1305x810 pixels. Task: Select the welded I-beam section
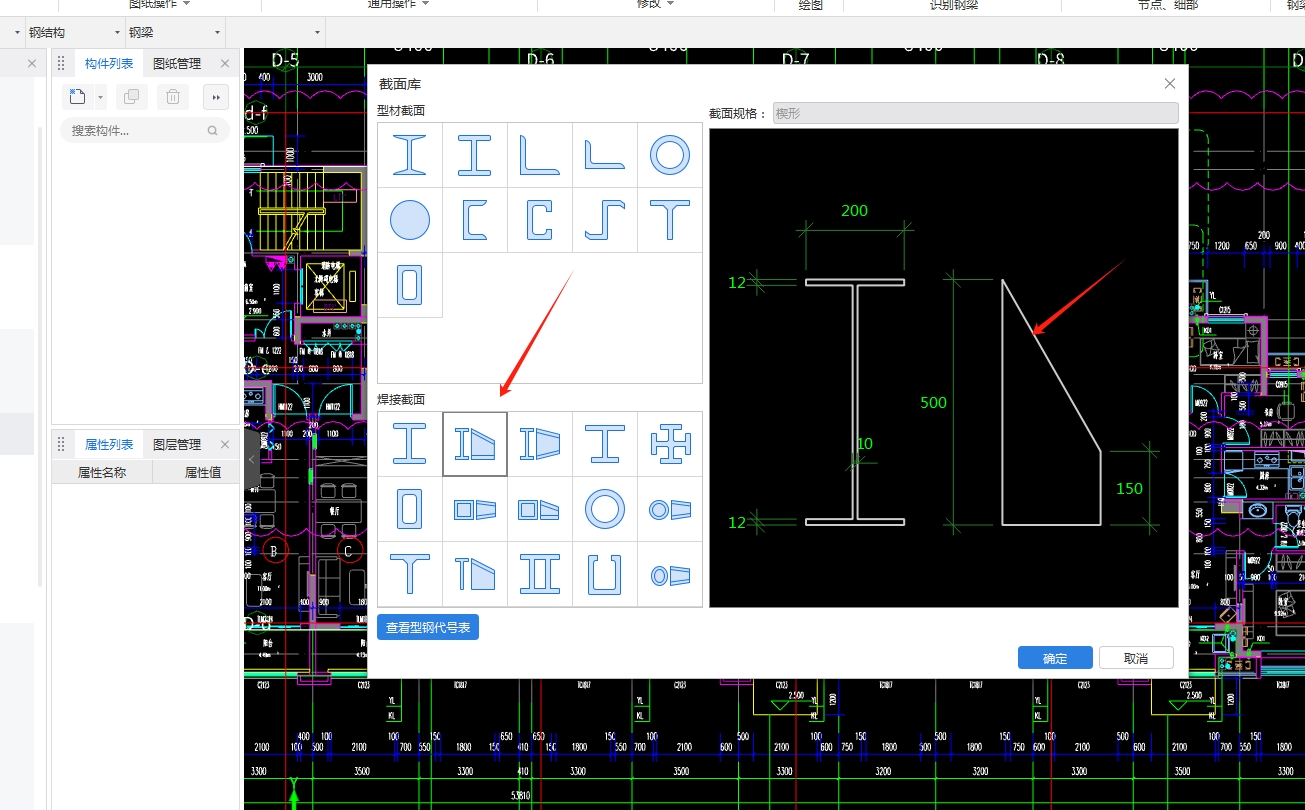[x=410, y=444]
